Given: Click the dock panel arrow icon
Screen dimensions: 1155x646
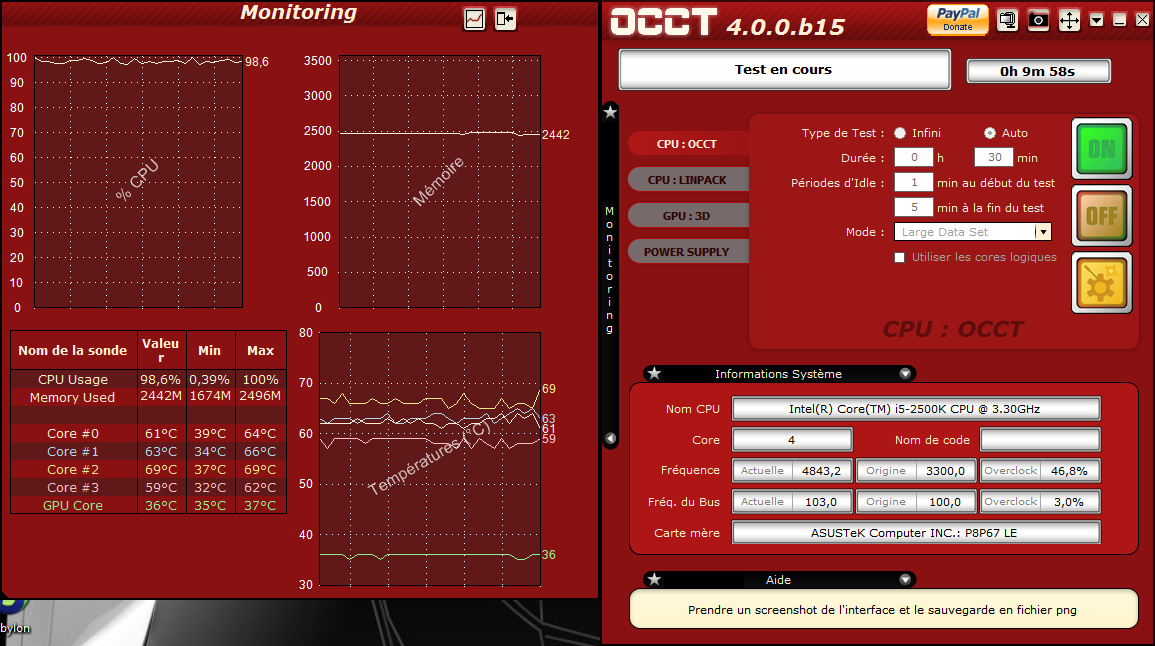Looking at the screenshot, I should (x=505, y=19).
